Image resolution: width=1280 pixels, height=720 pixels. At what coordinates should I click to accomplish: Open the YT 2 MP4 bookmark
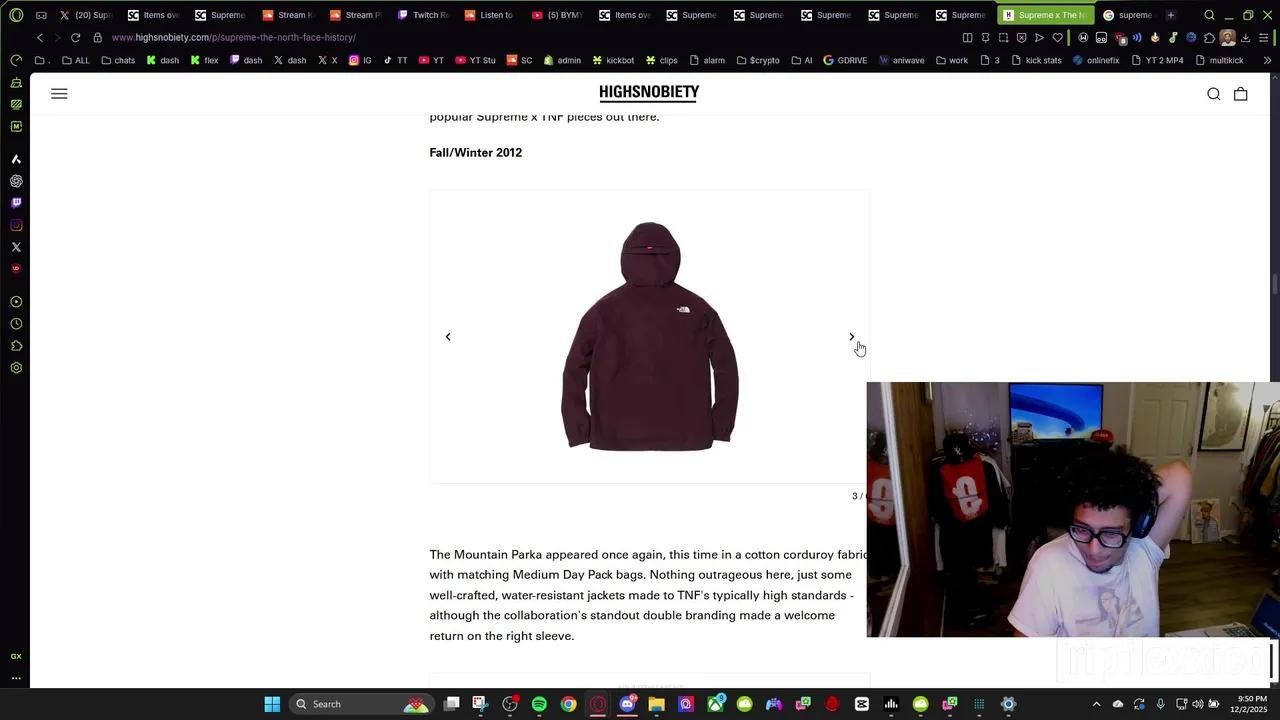pos(1157,60)
